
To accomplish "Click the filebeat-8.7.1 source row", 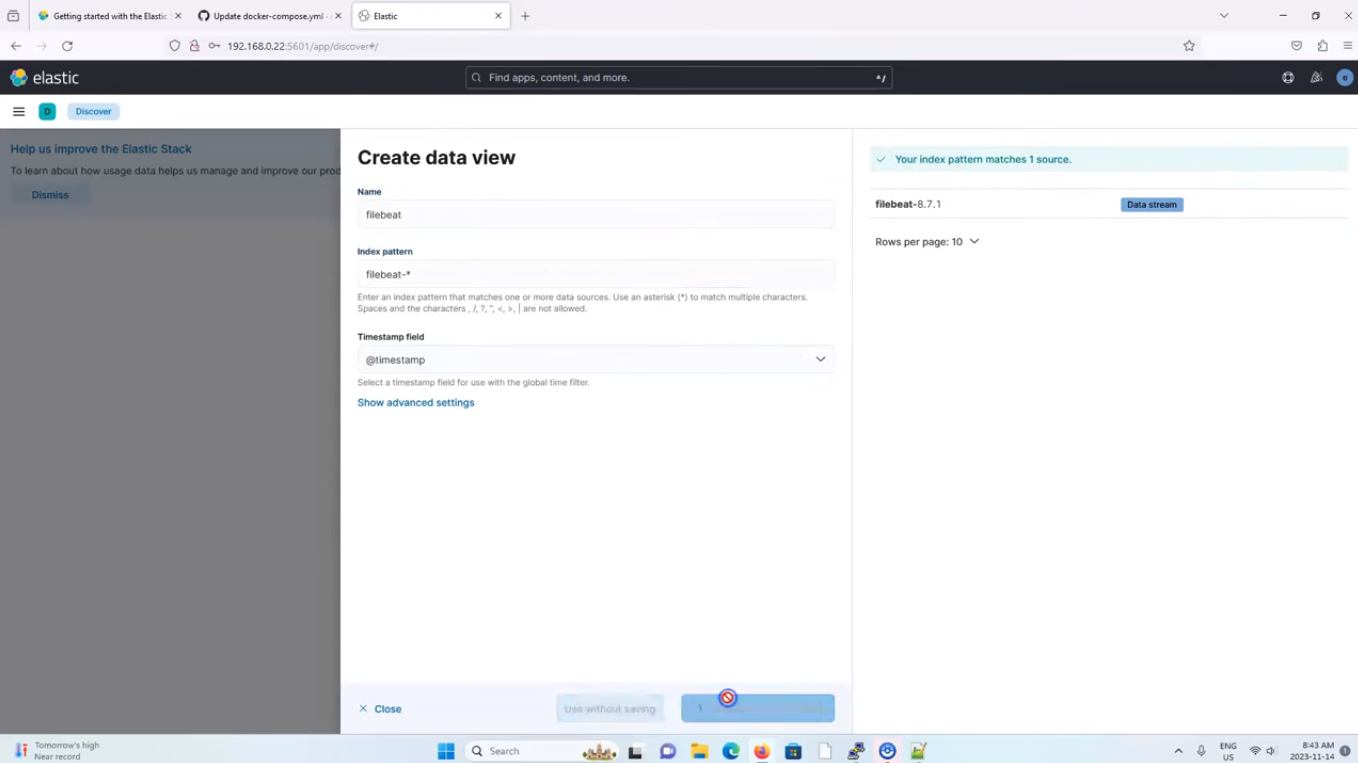I will pyautogui.click(x=1109, y=204).
